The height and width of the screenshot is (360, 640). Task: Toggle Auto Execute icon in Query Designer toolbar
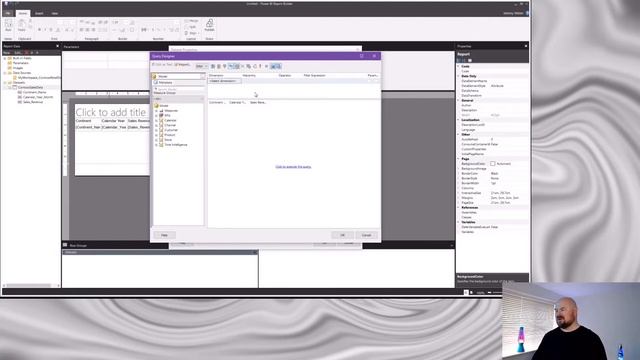click(231, 66)
